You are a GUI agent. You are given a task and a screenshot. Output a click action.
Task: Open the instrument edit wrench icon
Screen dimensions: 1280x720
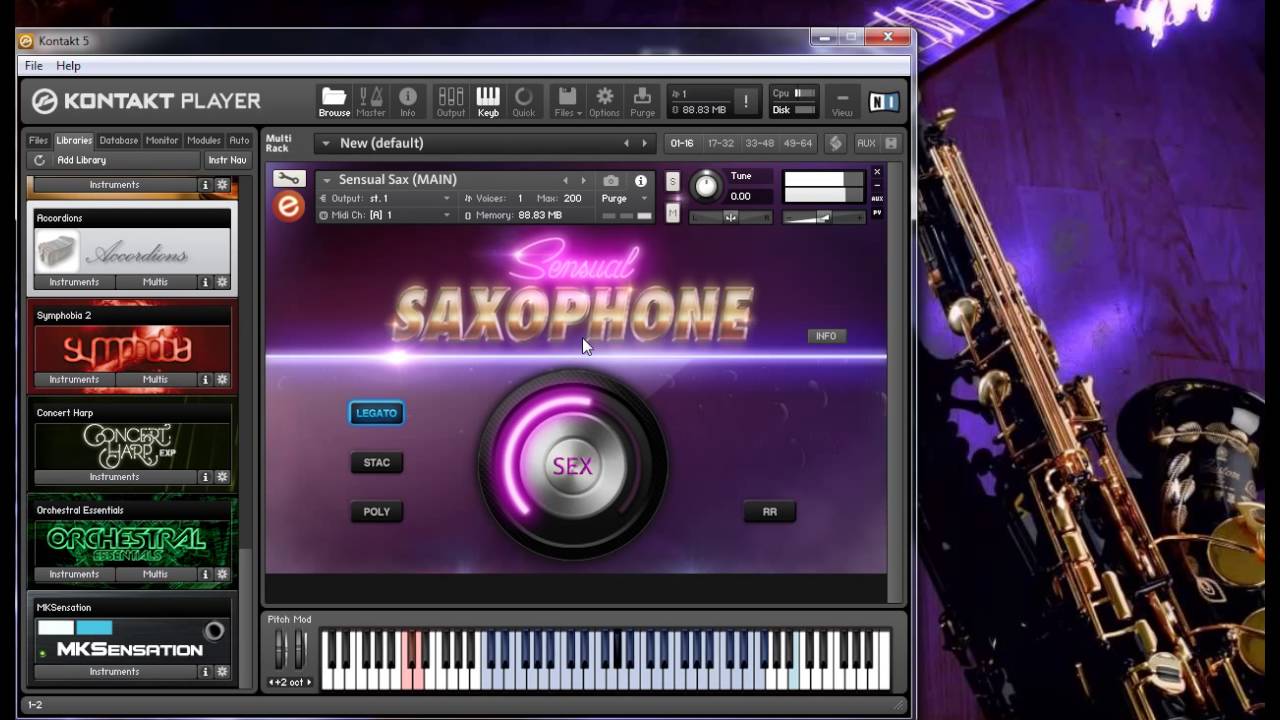click(289, 179)
